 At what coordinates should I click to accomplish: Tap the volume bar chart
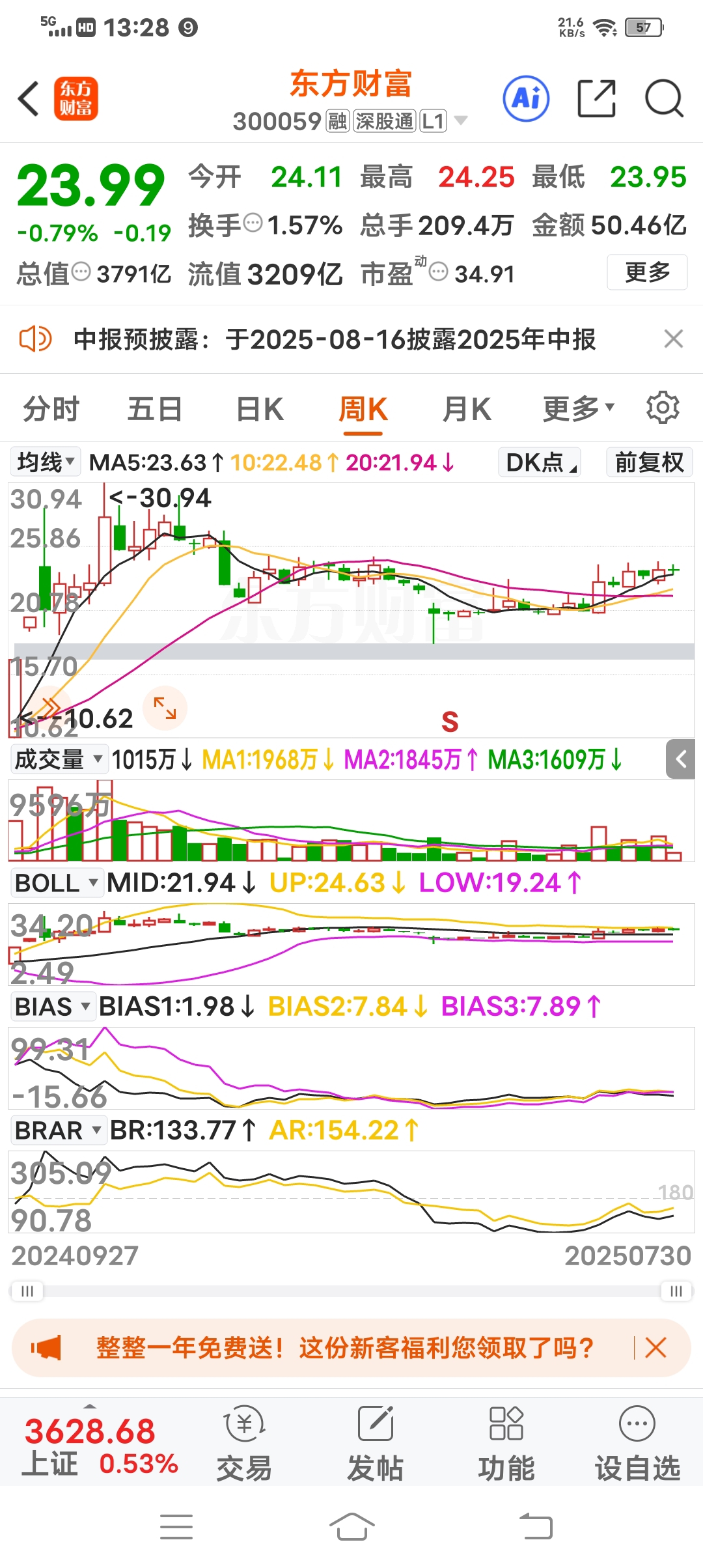[x=351, y=820]
